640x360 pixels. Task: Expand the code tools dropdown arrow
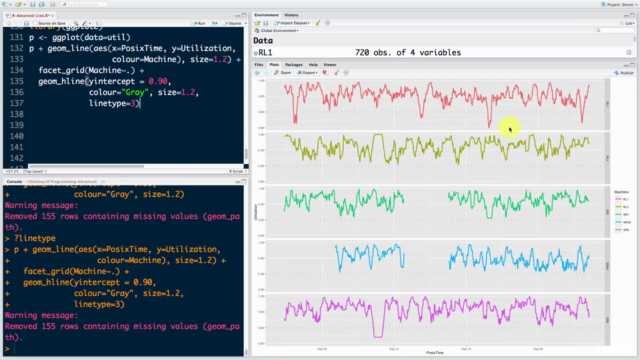(89, 24)
